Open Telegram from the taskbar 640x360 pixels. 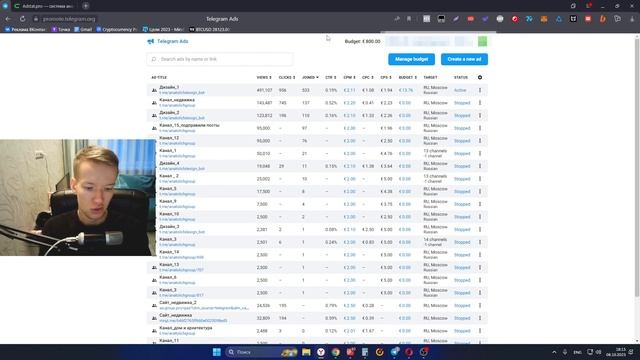click(x=395, y=352)
